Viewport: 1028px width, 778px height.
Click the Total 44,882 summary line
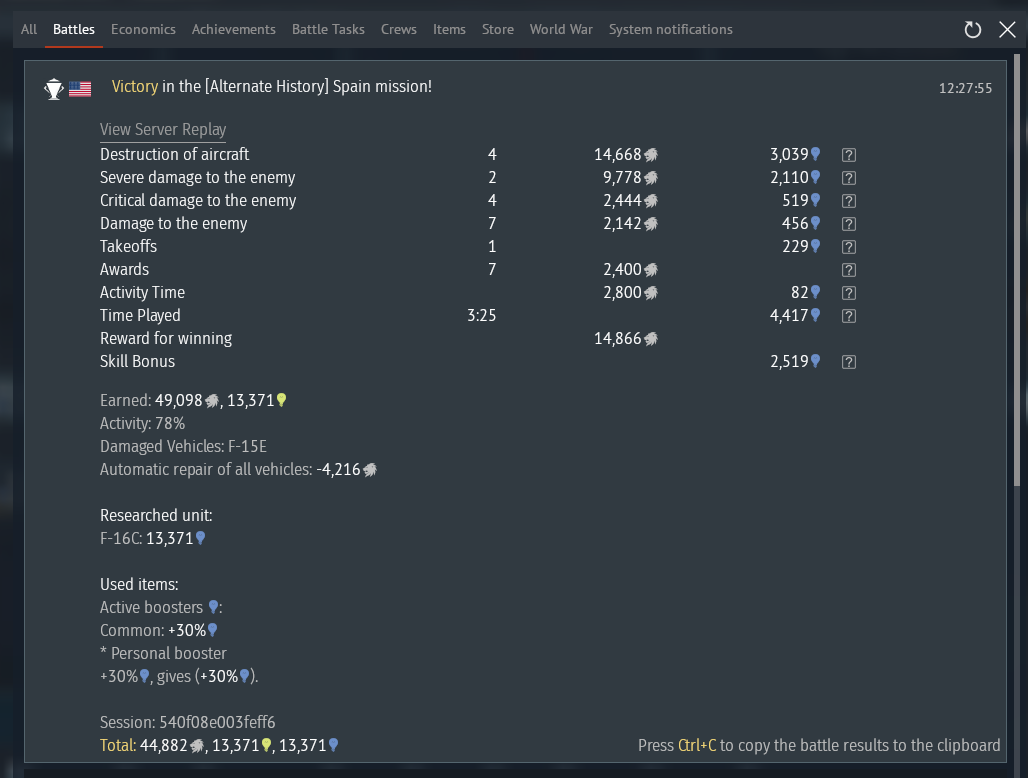coord(219,745)
